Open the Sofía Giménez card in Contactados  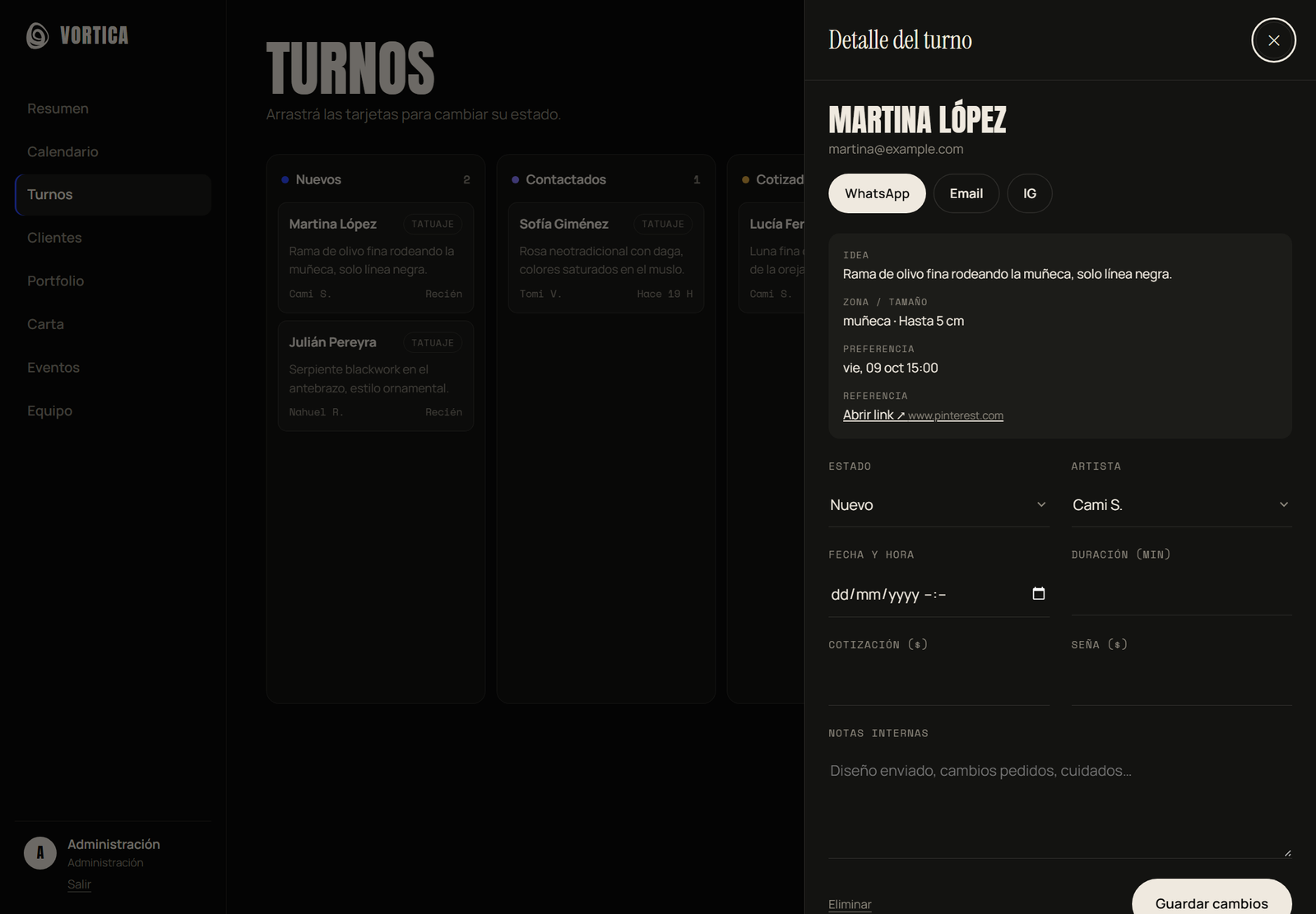pyautogui.click(x=605, y=257)
